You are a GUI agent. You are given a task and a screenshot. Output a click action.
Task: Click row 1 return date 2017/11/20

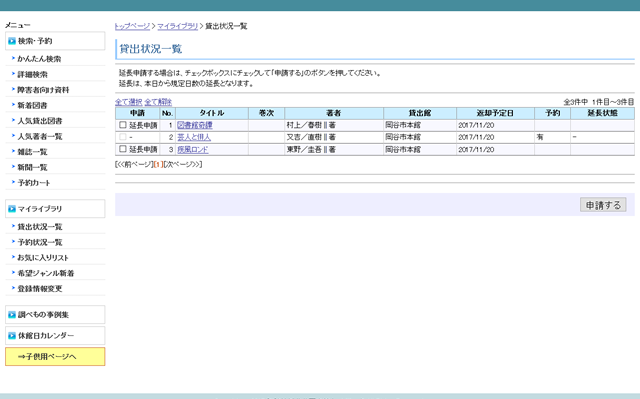click(x=476, y=125)
